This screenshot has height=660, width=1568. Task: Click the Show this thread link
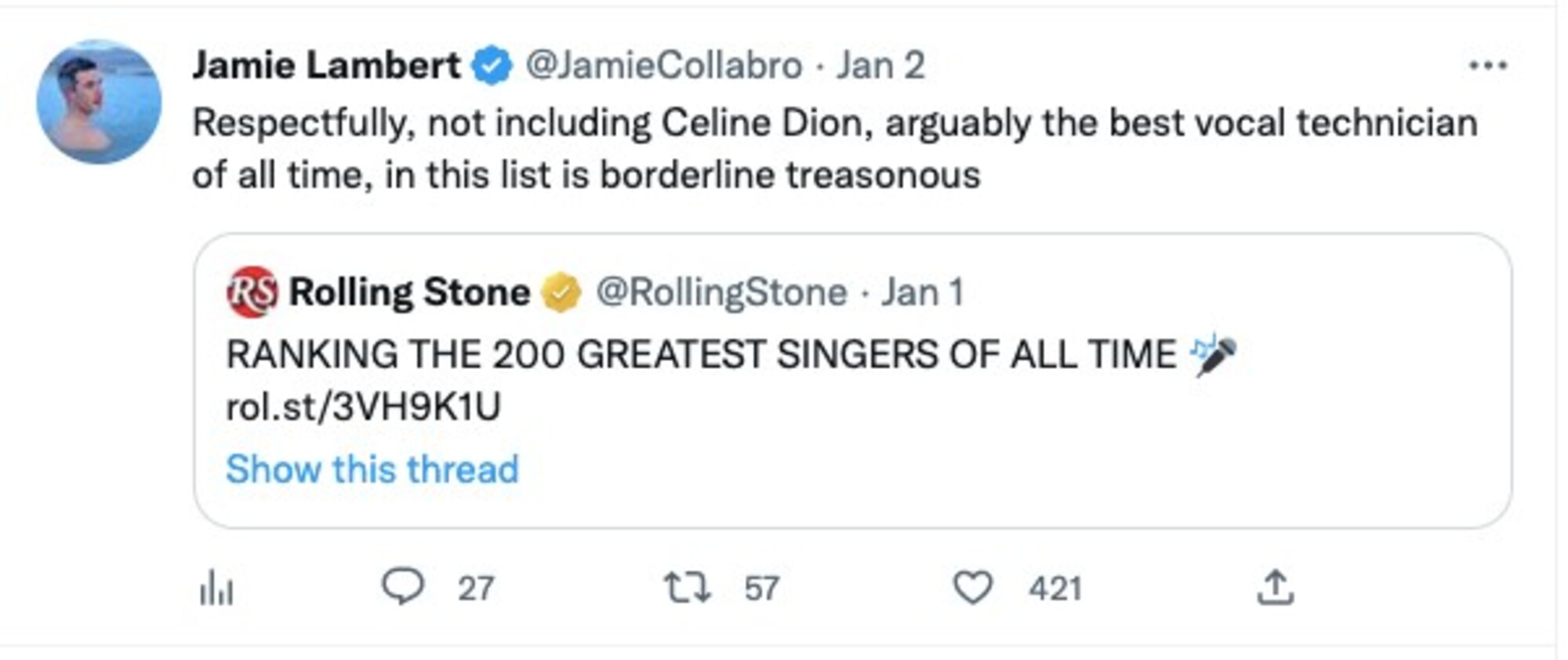tap(372, 470)
